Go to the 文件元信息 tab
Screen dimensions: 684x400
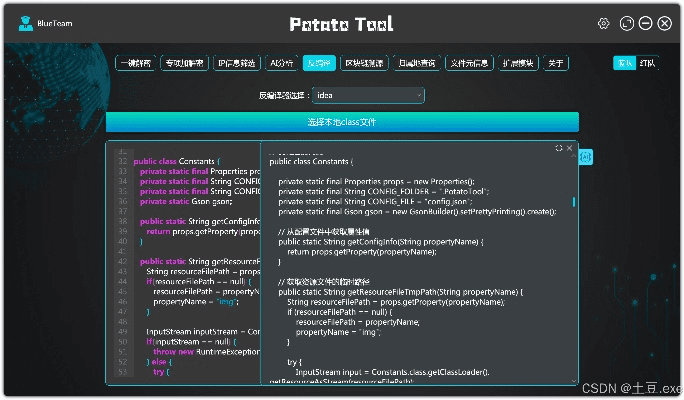(468, 63)
